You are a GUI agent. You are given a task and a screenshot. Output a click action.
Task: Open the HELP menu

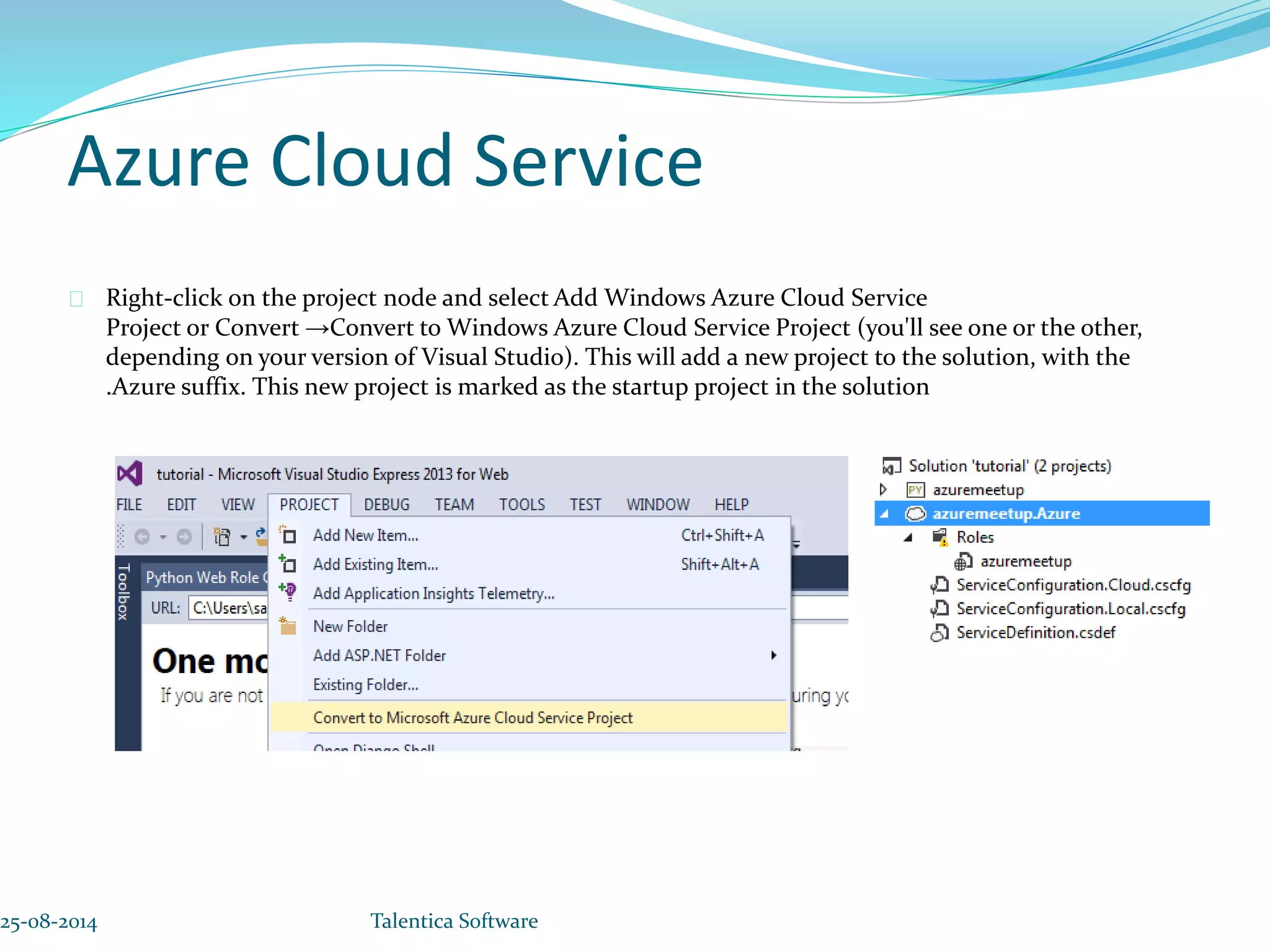click(732, 505)
